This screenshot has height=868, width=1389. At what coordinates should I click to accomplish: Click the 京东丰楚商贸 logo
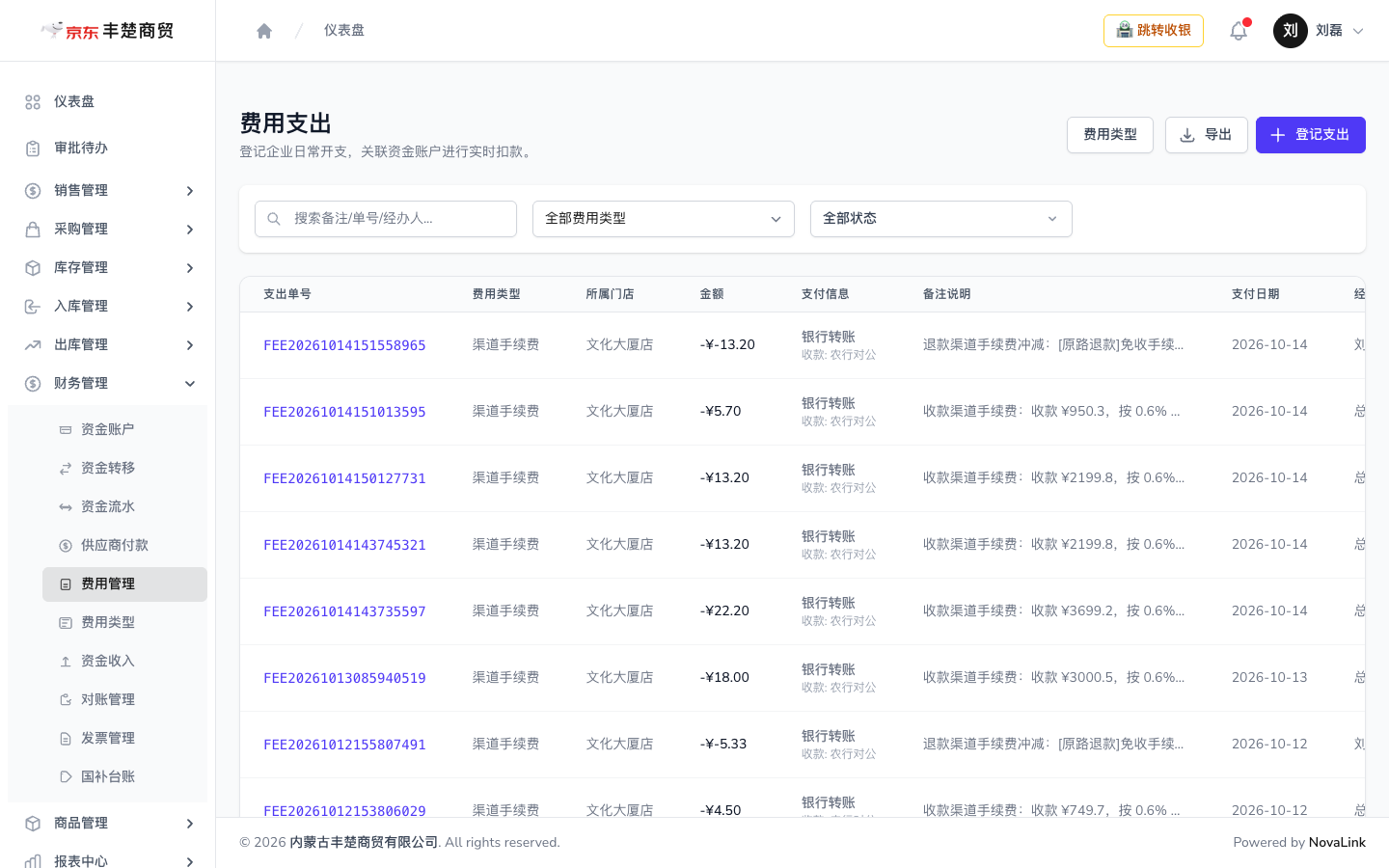[107, 31]
